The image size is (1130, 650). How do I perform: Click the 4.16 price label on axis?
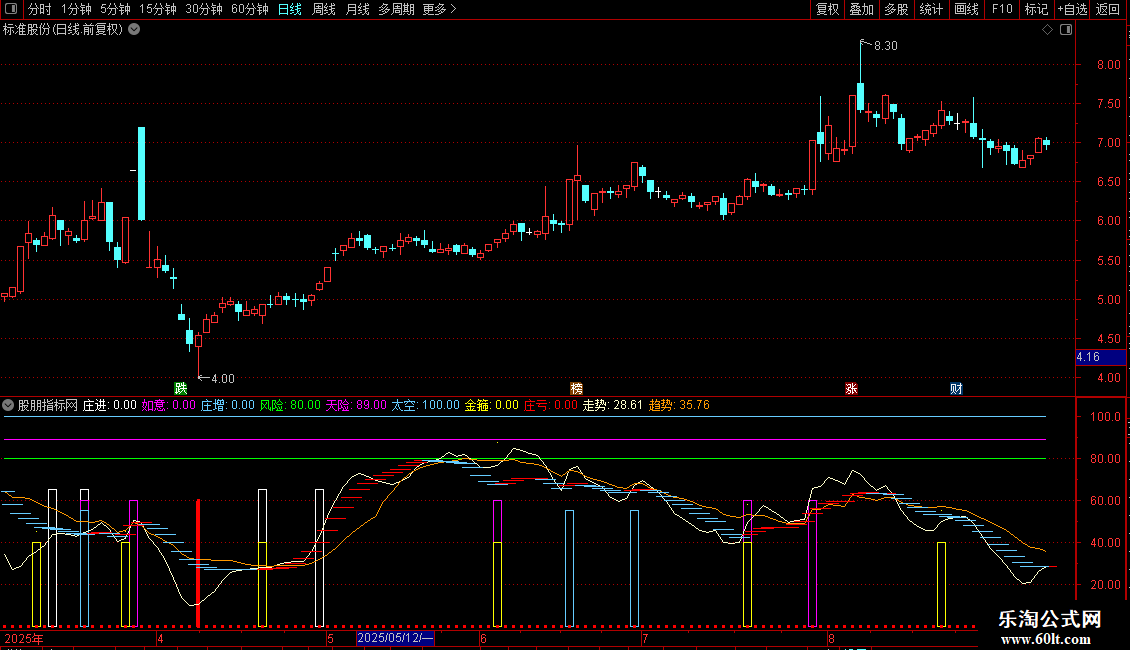pos(1100,357)
